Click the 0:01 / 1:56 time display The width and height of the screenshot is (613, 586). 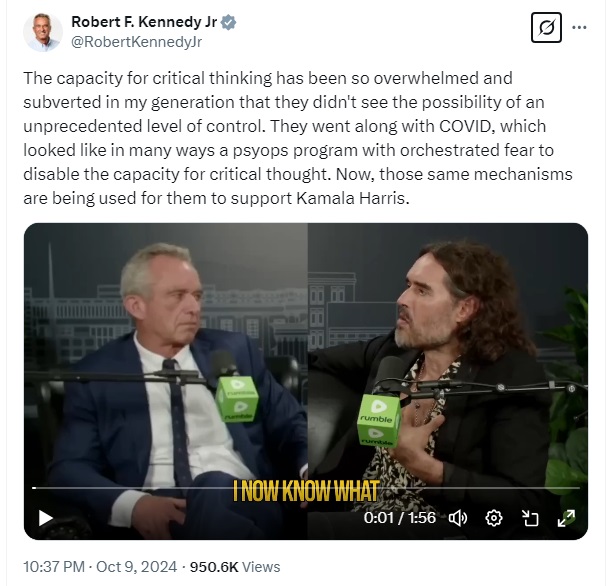[x=400, y=518]
